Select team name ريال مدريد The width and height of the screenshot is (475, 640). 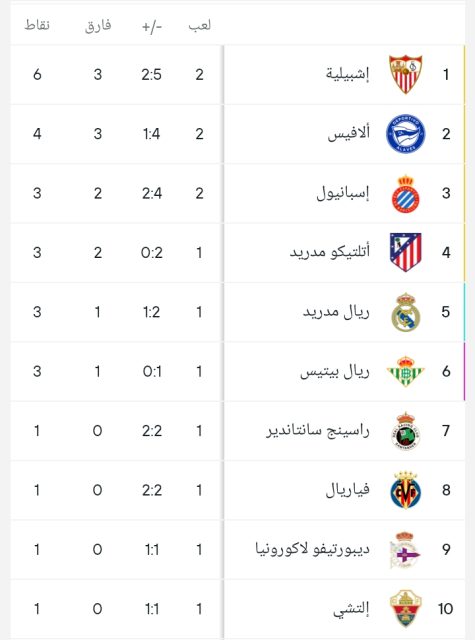pyautogui.click(x=336, y=312)
